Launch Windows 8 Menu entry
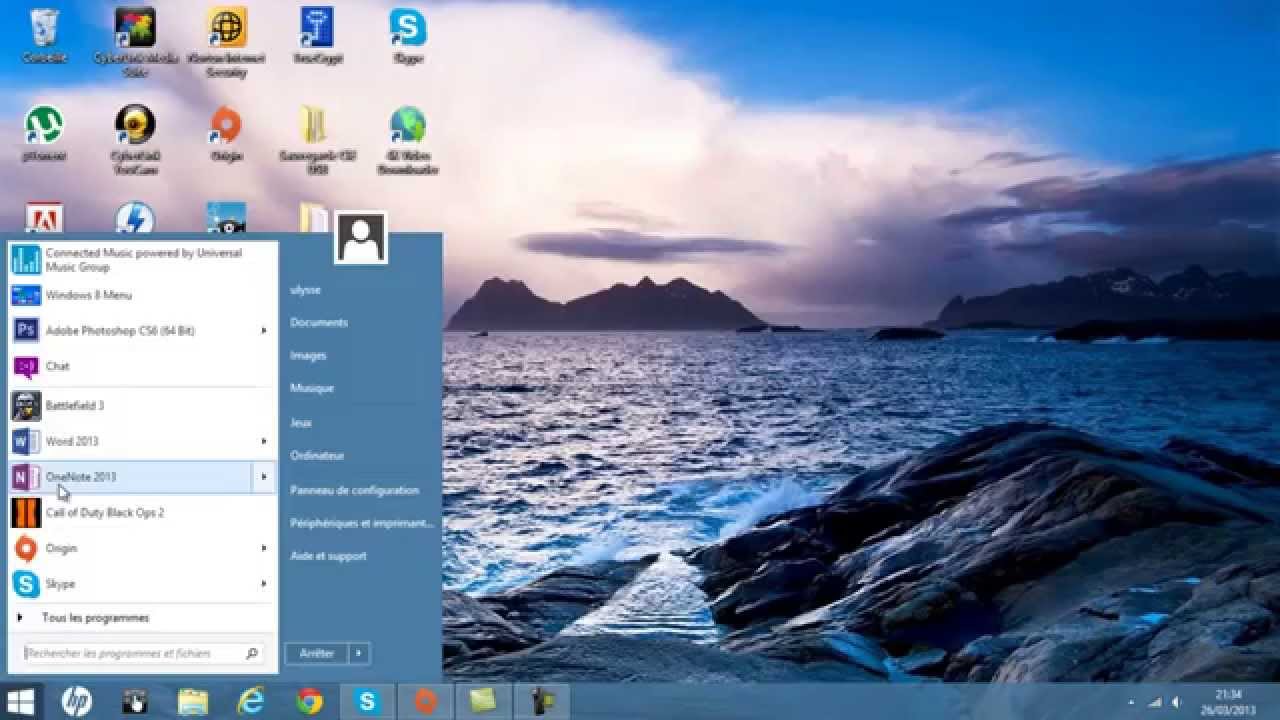This screenshot has height=720, width=1280. (143, 295)
